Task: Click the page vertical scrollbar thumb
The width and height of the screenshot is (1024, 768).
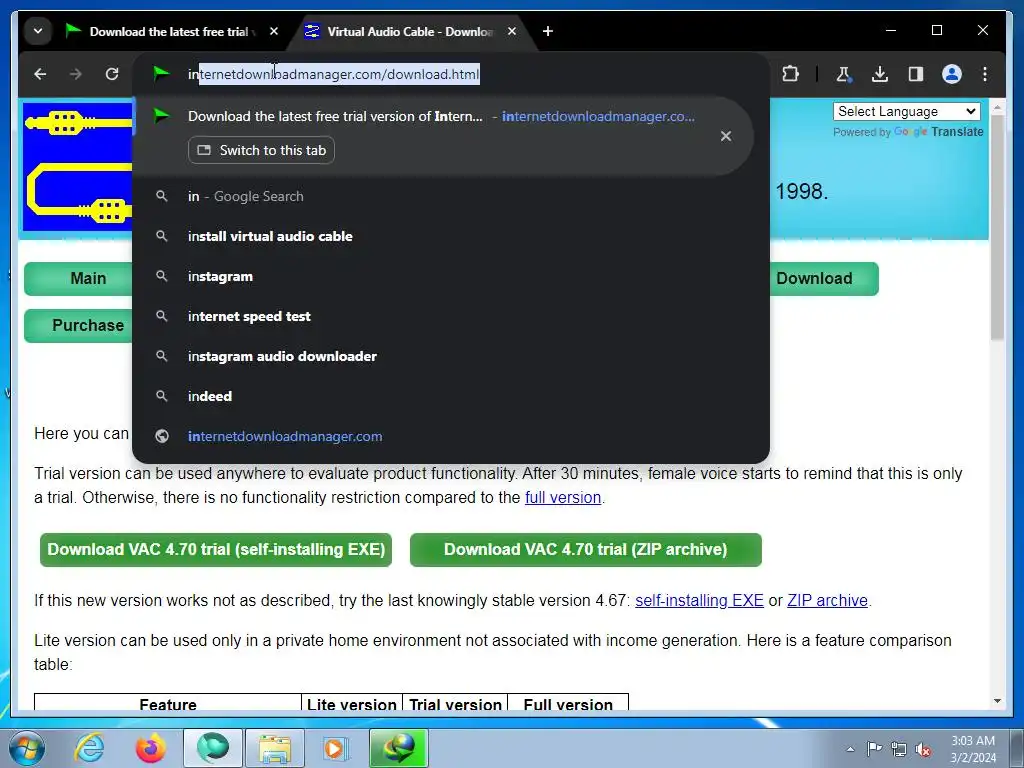Action: pyautogui.click(x=997, y=227)
